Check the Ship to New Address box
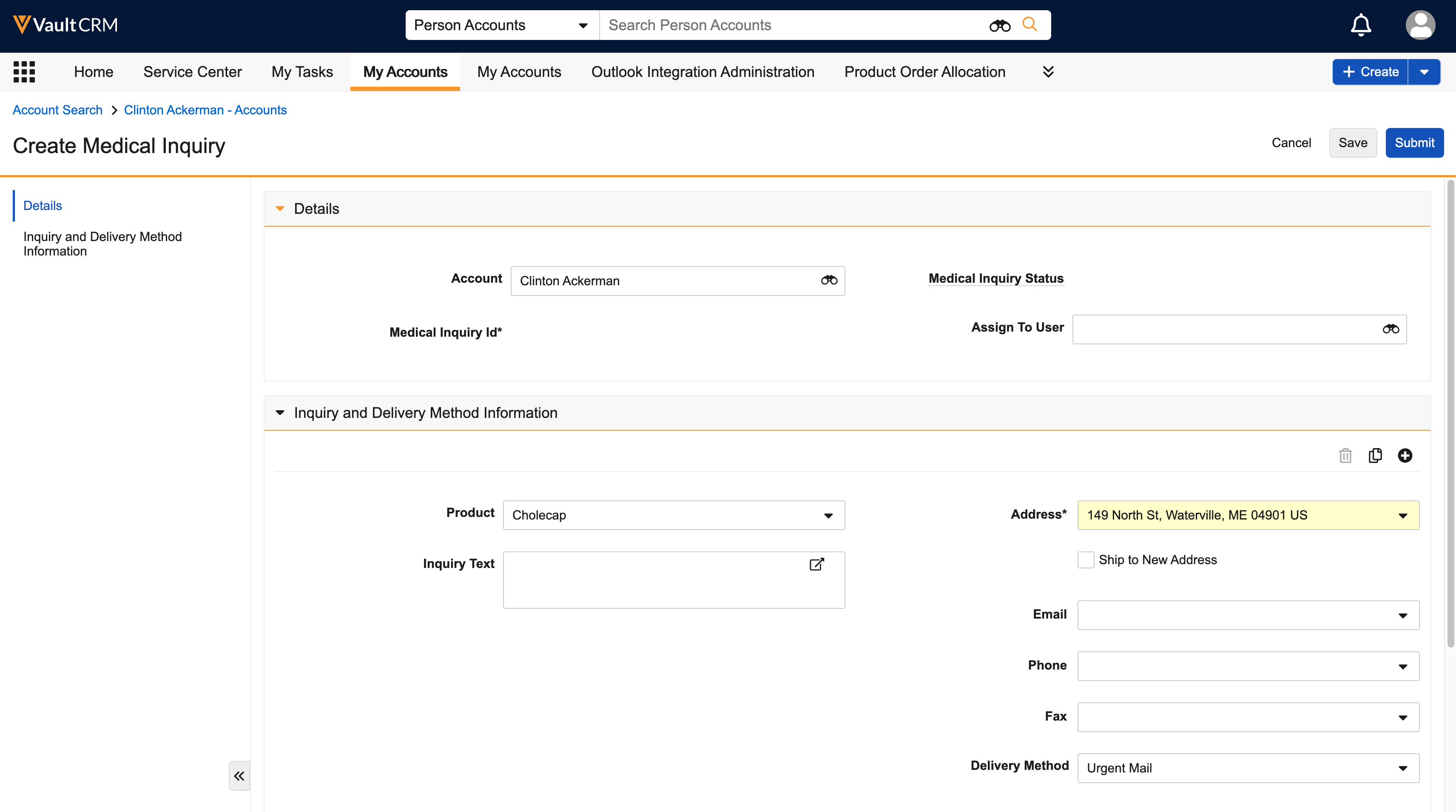The width and height of the screenshot is (1456, 812). point(1085,559)
